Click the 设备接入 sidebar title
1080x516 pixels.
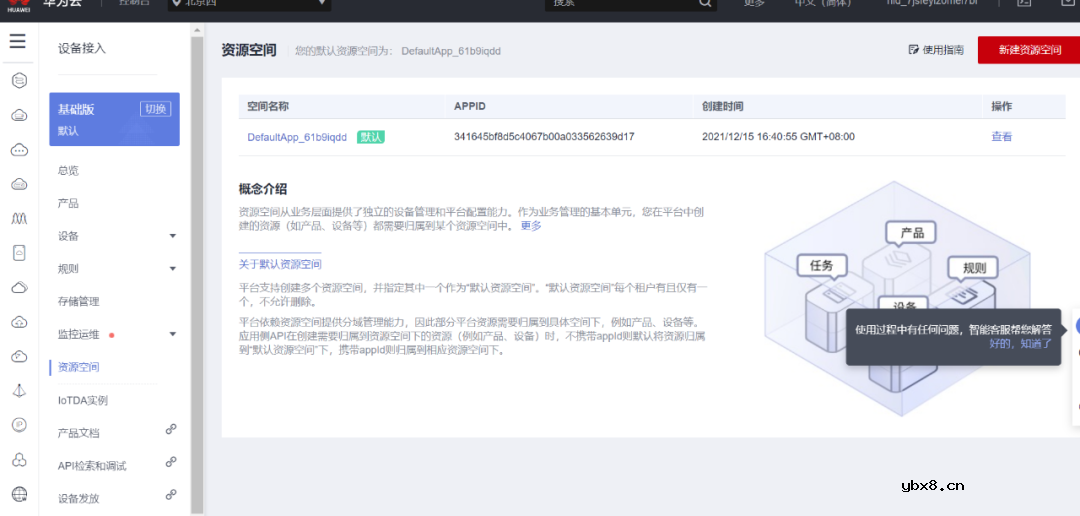coord(82,48)
